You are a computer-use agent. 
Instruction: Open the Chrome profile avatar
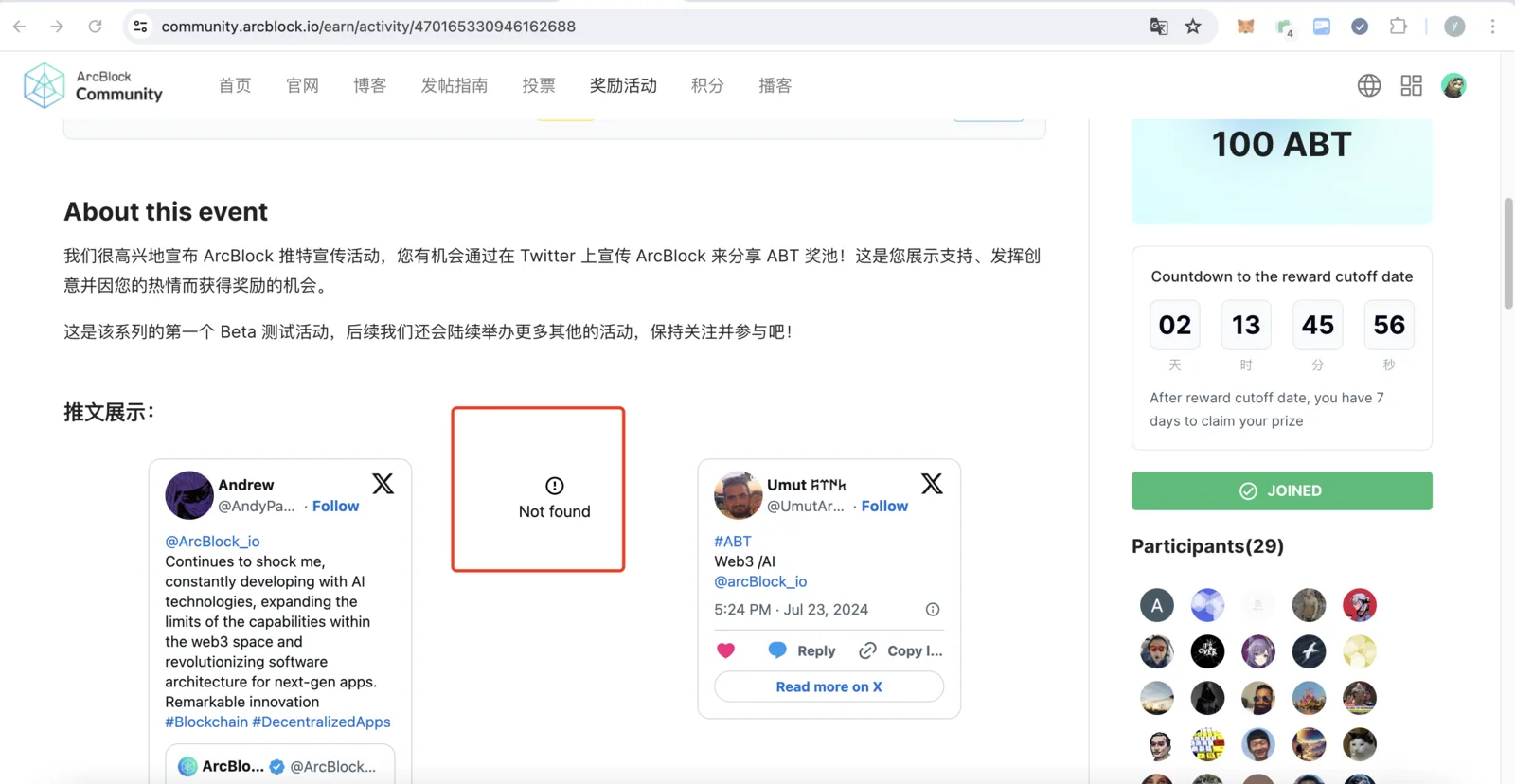click(1454, 27)
